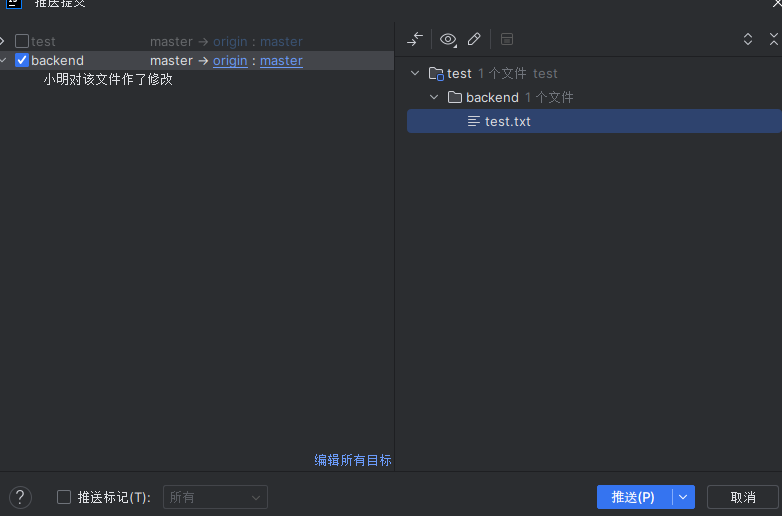Click the Show Diff arrows icon
The height and width of the screenshot is (516, 782).
coord(415,39)
